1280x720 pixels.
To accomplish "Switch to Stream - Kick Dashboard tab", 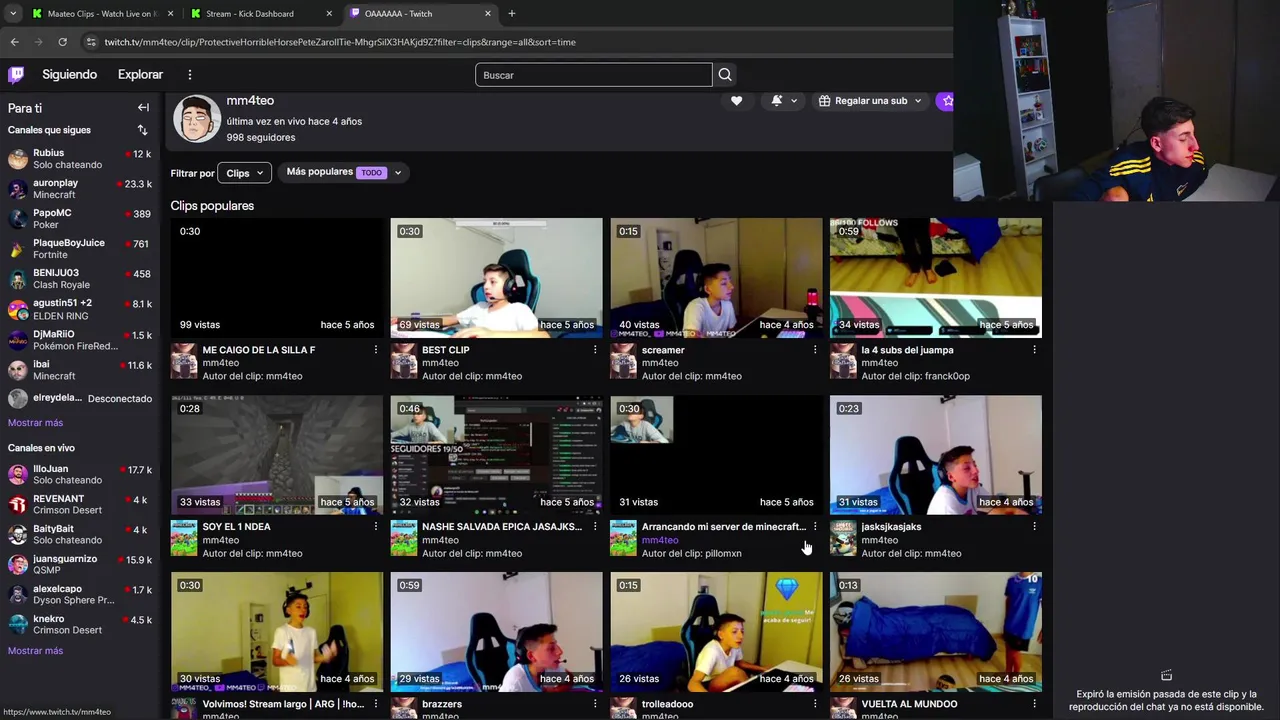I will point(261,14).
